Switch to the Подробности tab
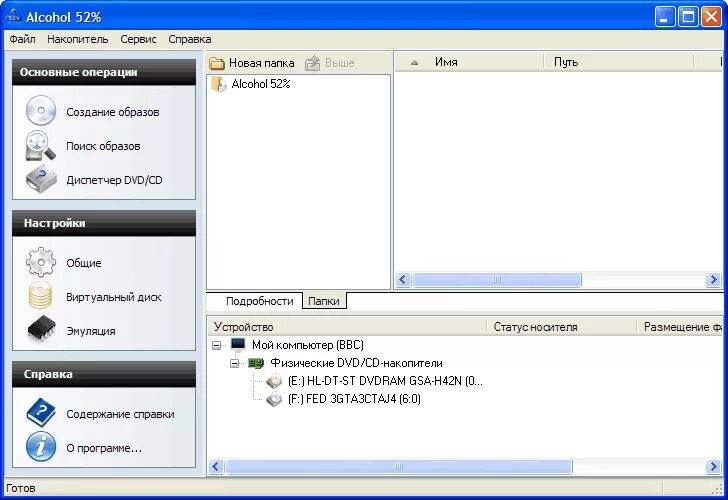Screen dimensions: 728x500 [x=260, y=301]
